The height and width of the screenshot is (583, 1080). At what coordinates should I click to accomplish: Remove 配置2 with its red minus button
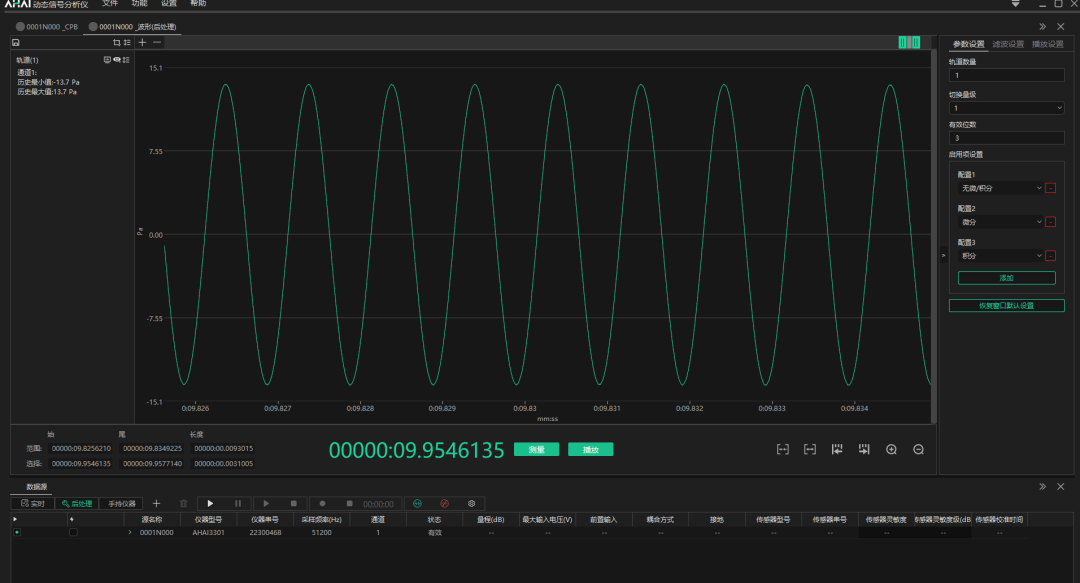click(x=1050, y=222)
